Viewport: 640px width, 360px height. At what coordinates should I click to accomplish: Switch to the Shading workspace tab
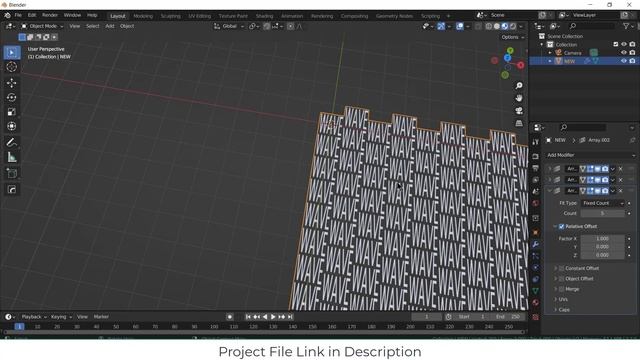click(264, 16)
